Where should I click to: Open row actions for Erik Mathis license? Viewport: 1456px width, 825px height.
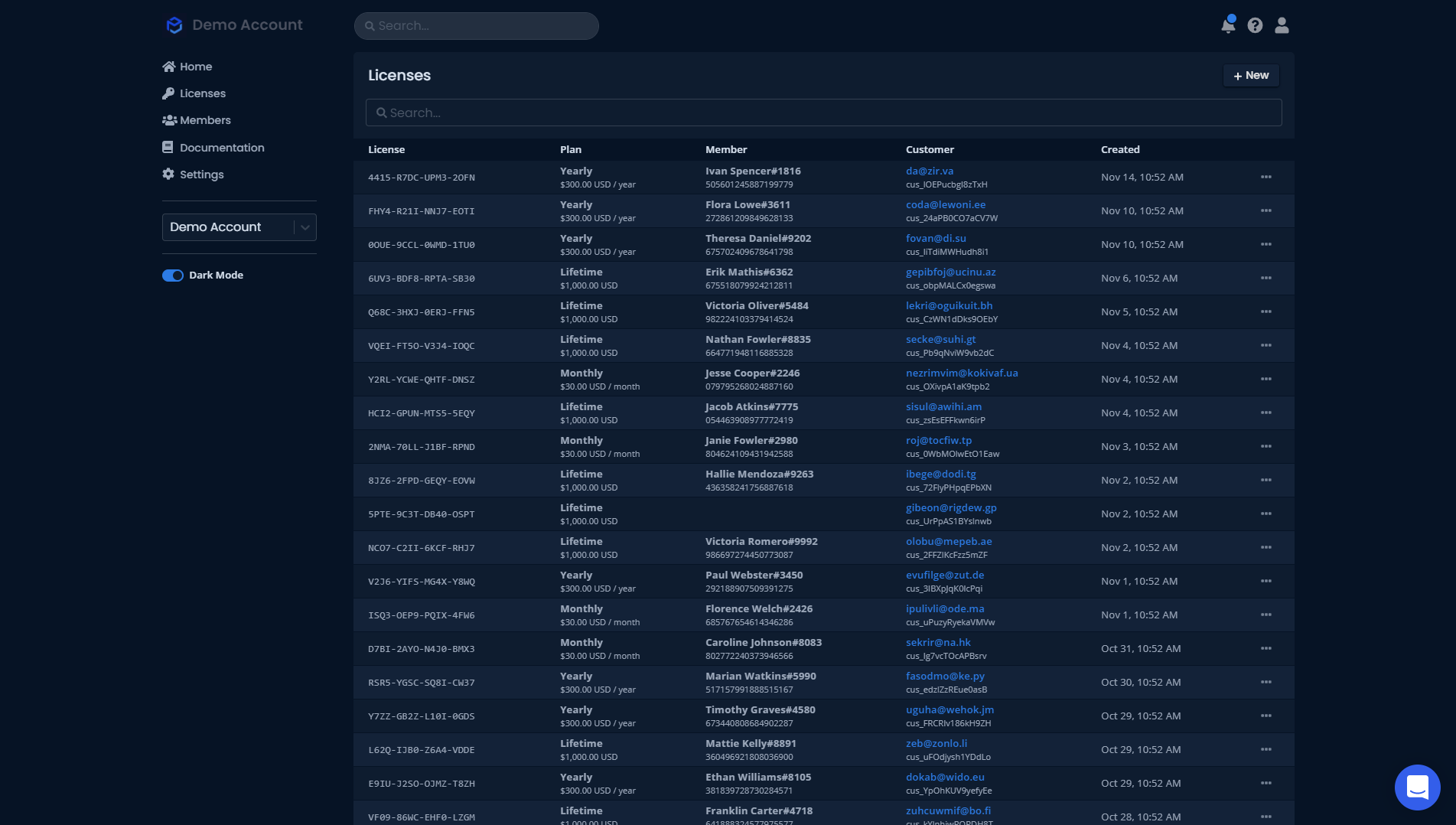point(1265,278)
